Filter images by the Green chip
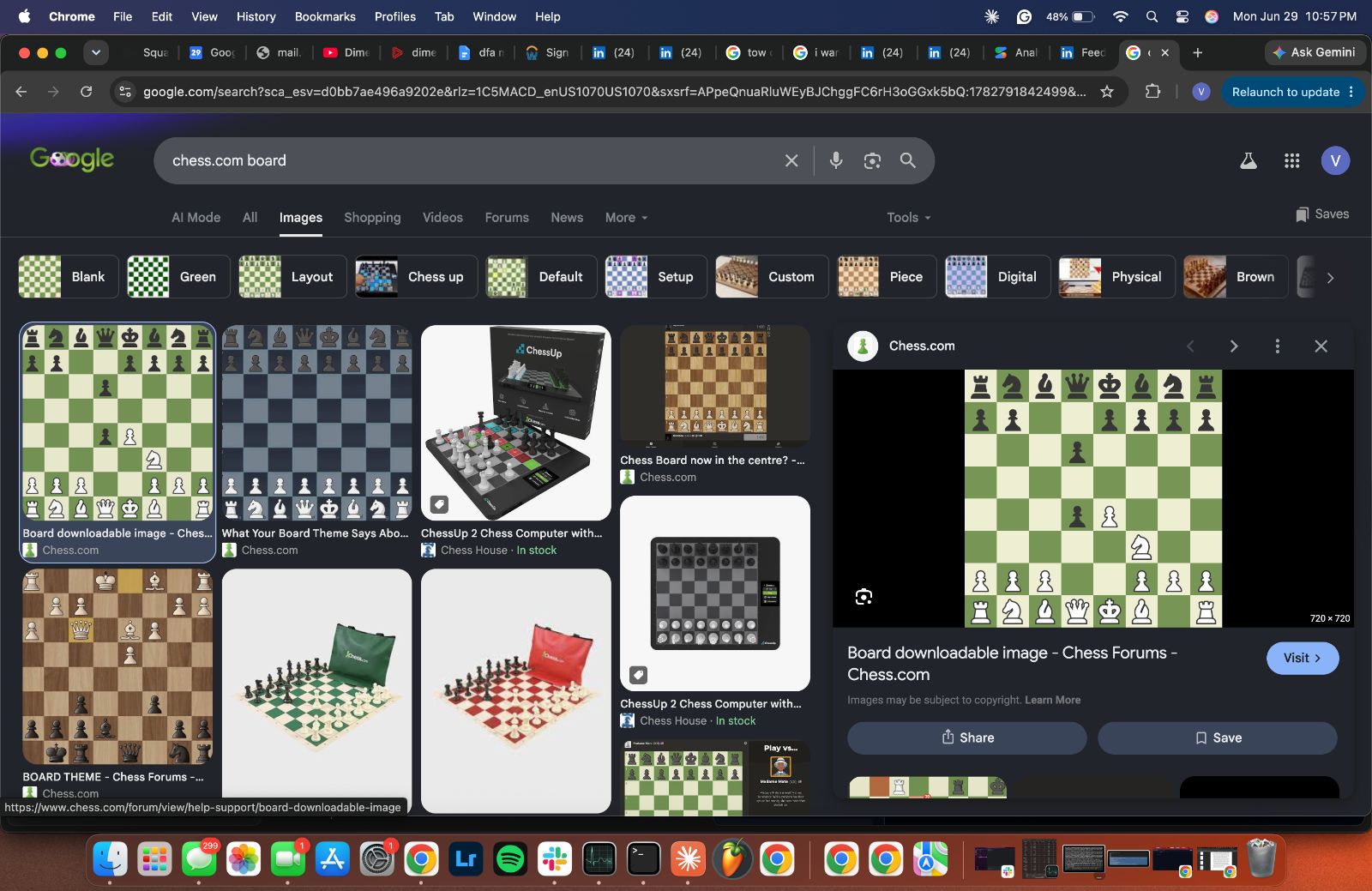Image resolution: width=1372 pixels, height=891 pixels. 178,277
